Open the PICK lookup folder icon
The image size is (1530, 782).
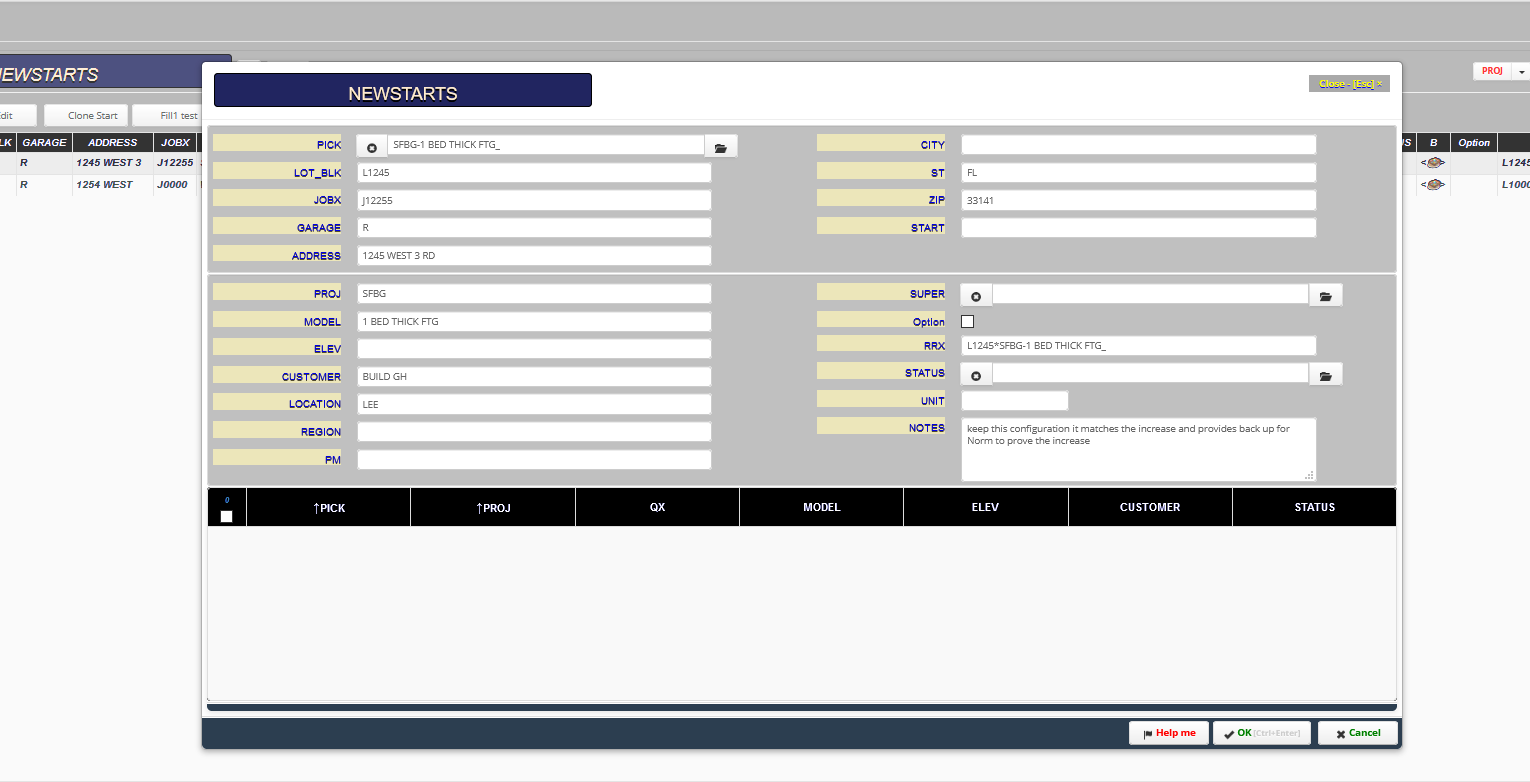[x=721, y=147]
